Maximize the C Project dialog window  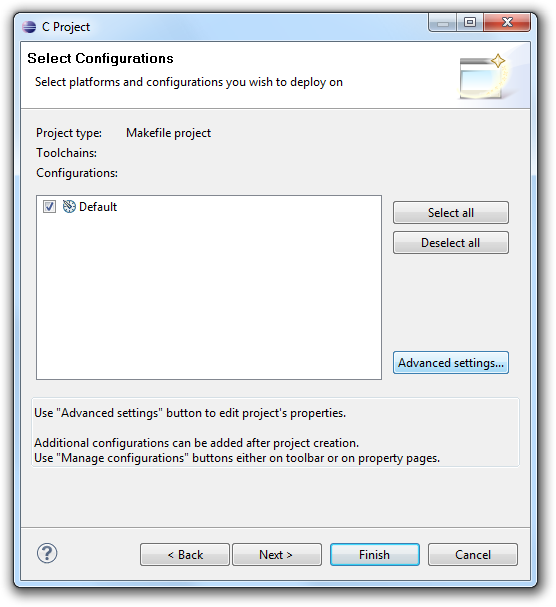pos(470,23)
